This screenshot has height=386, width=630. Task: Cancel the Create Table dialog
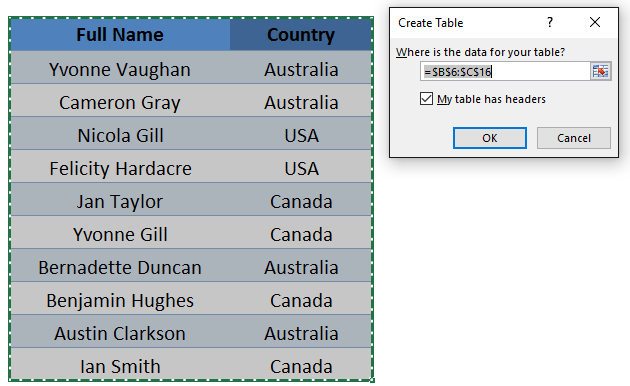point(574,138)
